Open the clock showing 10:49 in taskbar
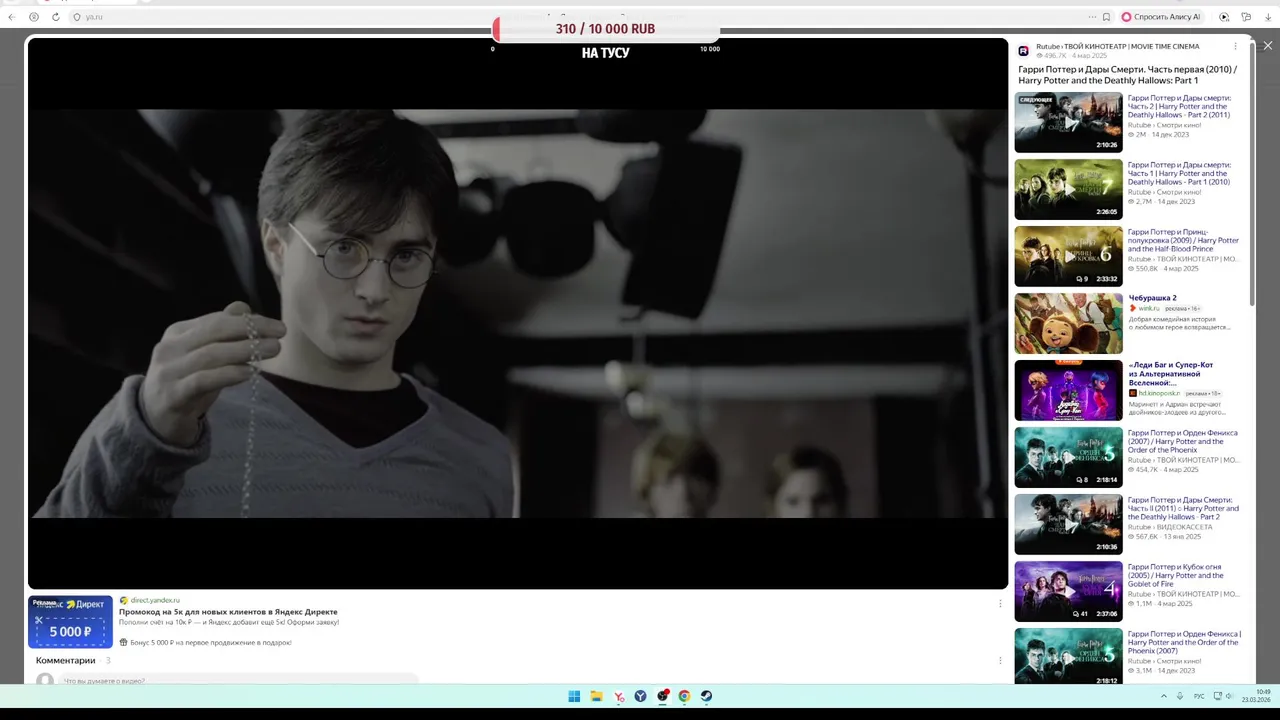Screen dimensions: 1280x720 pos(1257,696)
